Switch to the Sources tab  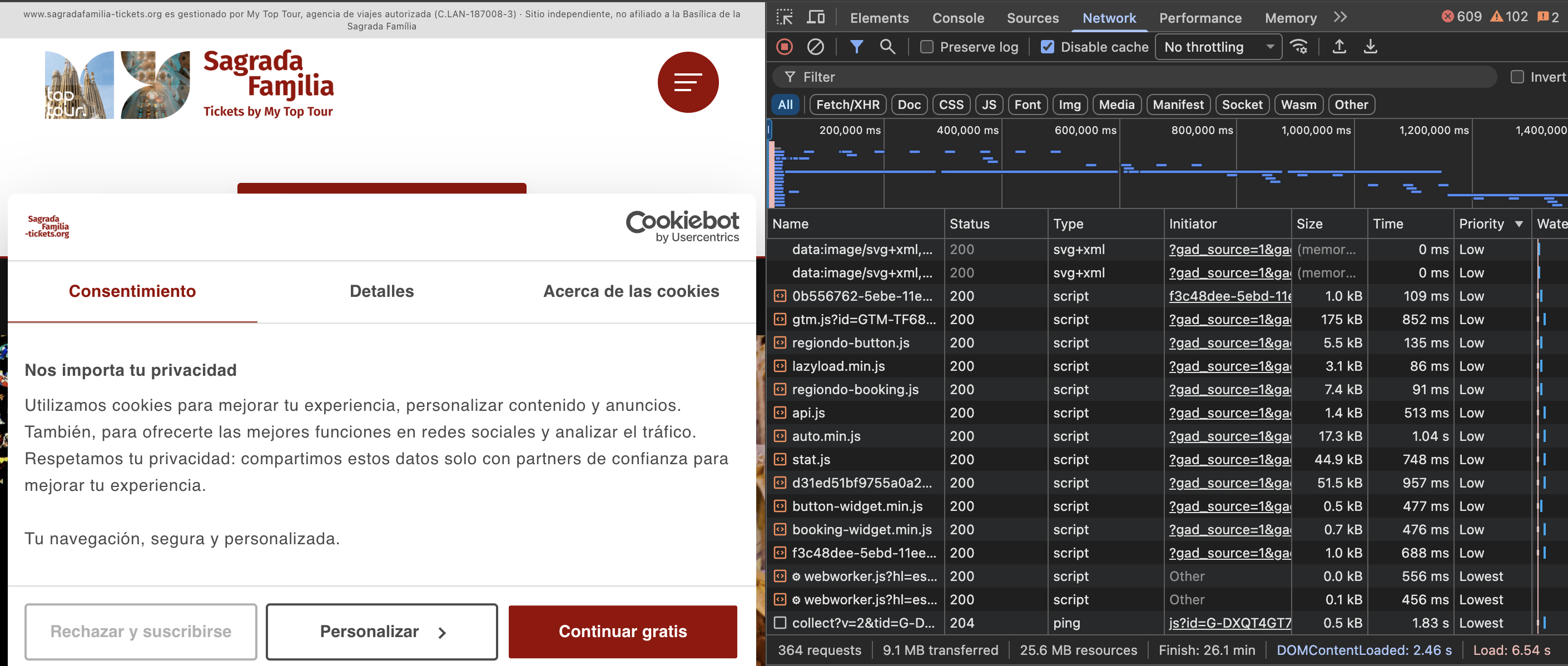[1033, 18]
